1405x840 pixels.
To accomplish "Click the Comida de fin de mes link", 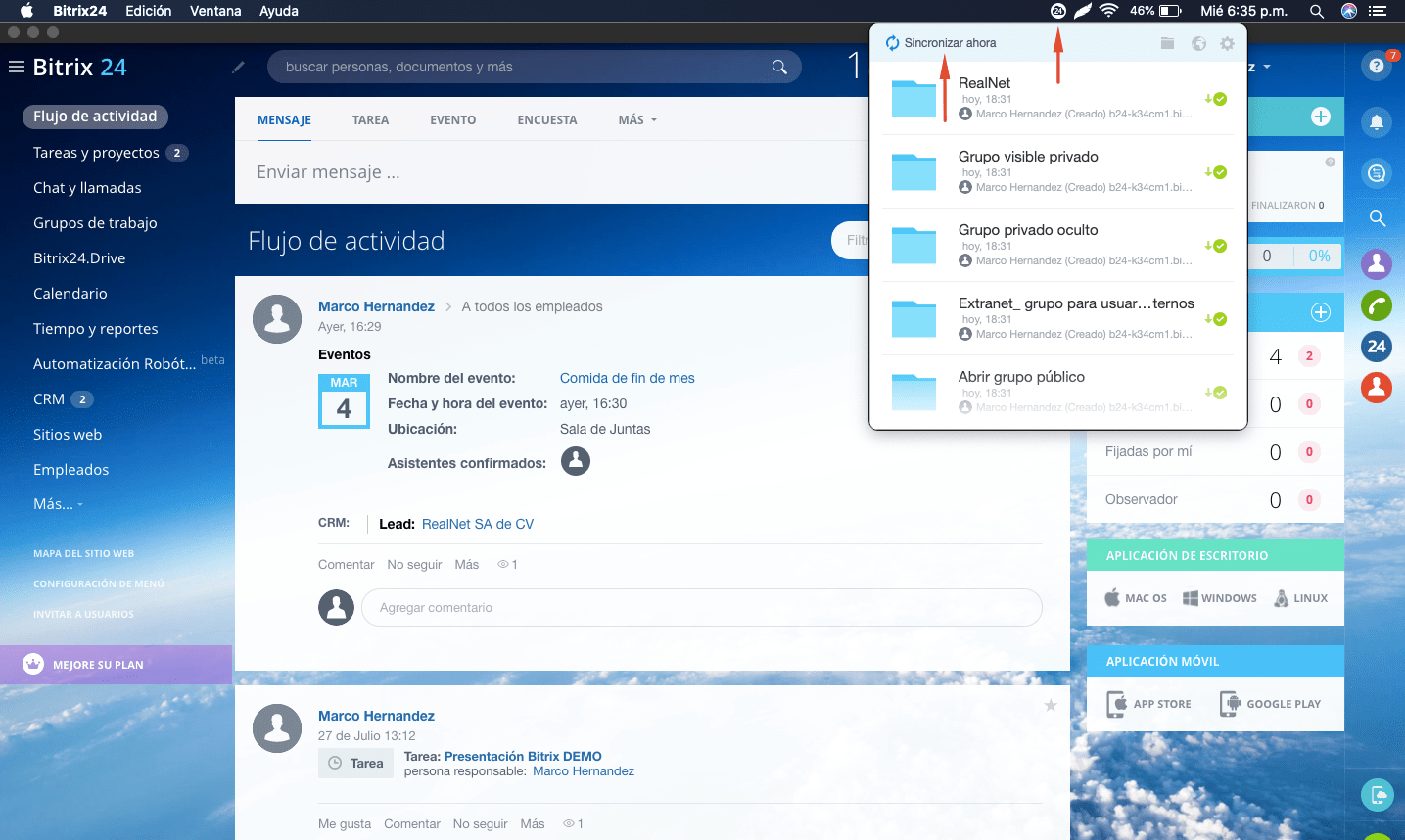I will 628,378.
